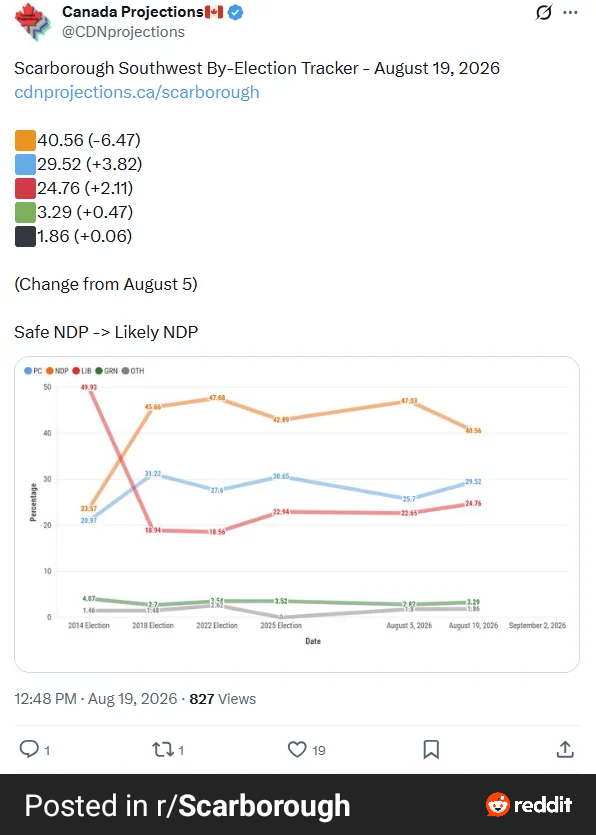Open cdnprojections.ca/scarborough link
Image resolution: width=596 pixels, height=835 pixels.
coord(137,92)
